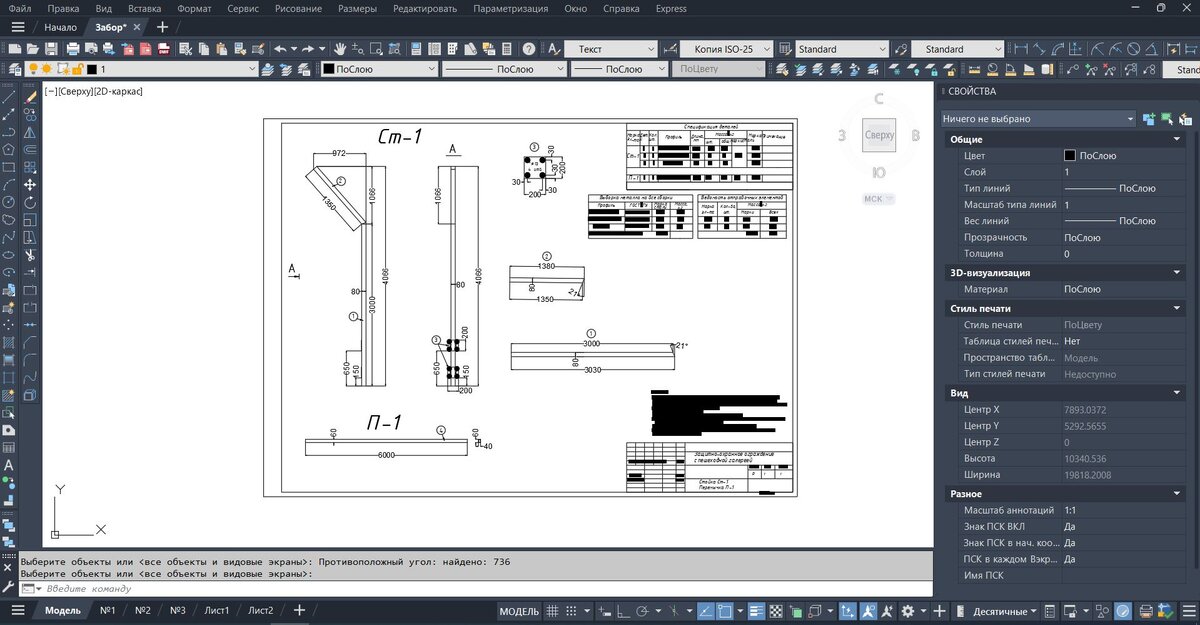This screenshot has height=625, width=1200.
Task: Click the Undo arrow icon
Action: pos(280,48)
